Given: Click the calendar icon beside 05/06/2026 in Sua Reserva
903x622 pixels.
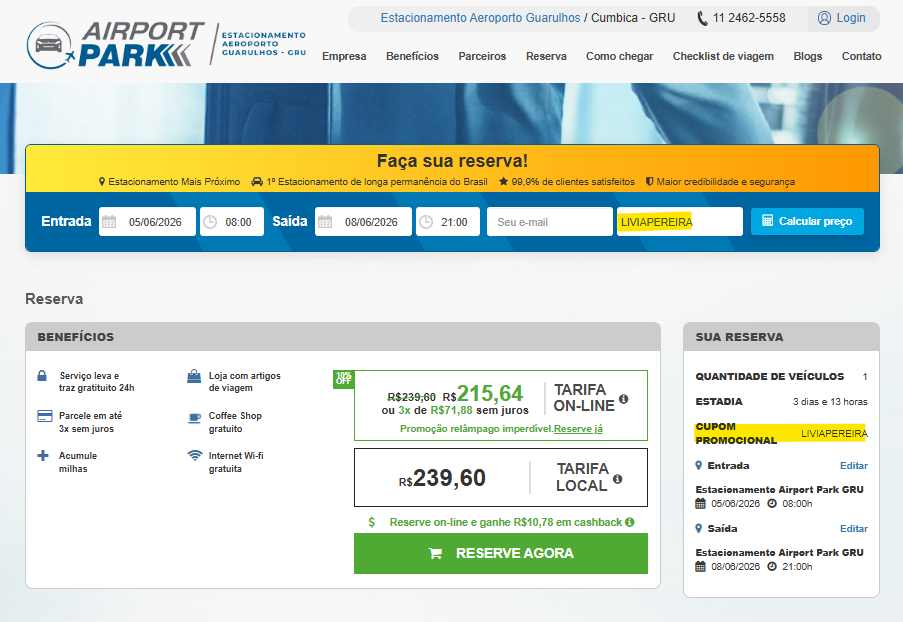Looking at the screenshot, I should [700, 503].
